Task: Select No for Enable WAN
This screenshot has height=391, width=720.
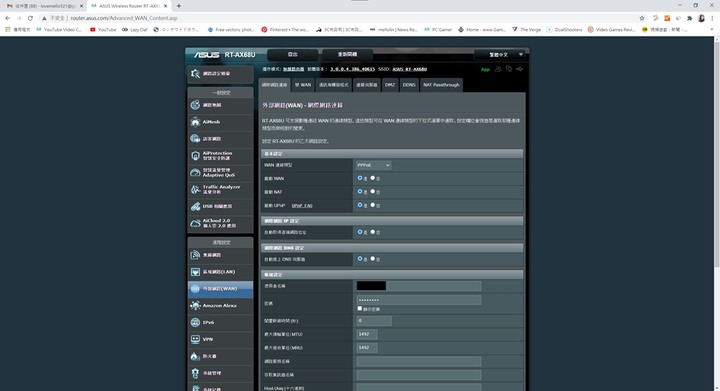Action: [373, 178]
